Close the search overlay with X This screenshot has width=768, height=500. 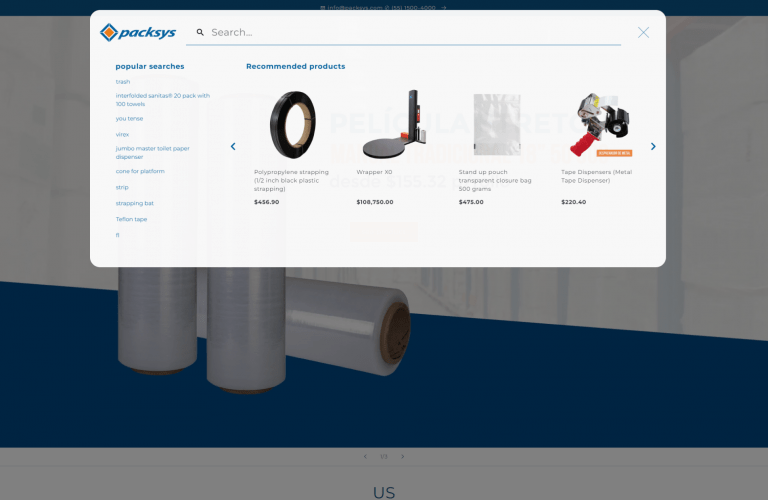tap(643, 32)
